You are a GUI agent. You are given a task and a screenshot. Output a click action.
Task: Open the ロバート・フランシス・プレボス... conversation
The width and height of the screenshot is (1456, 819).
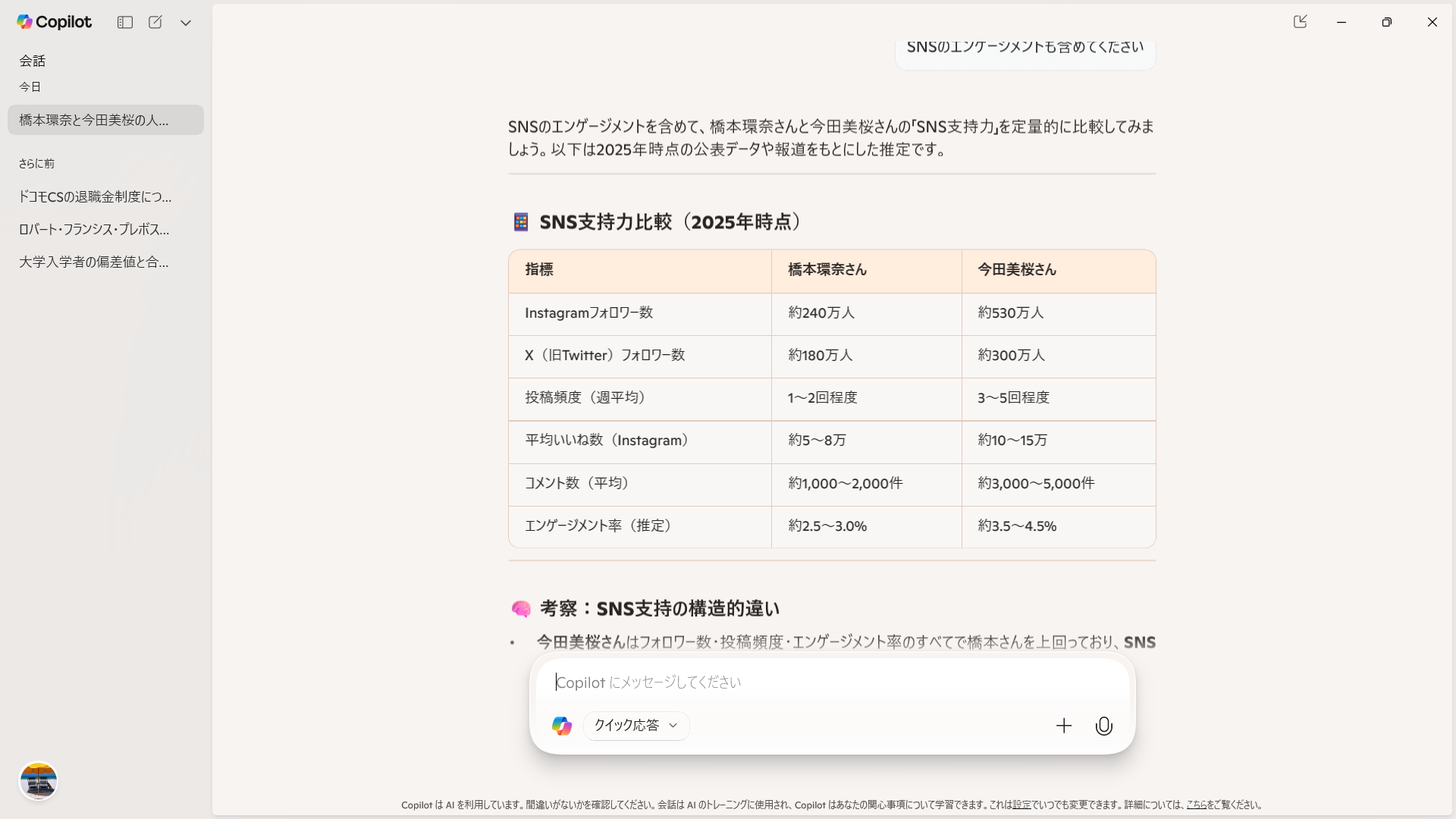pos(105,229)
